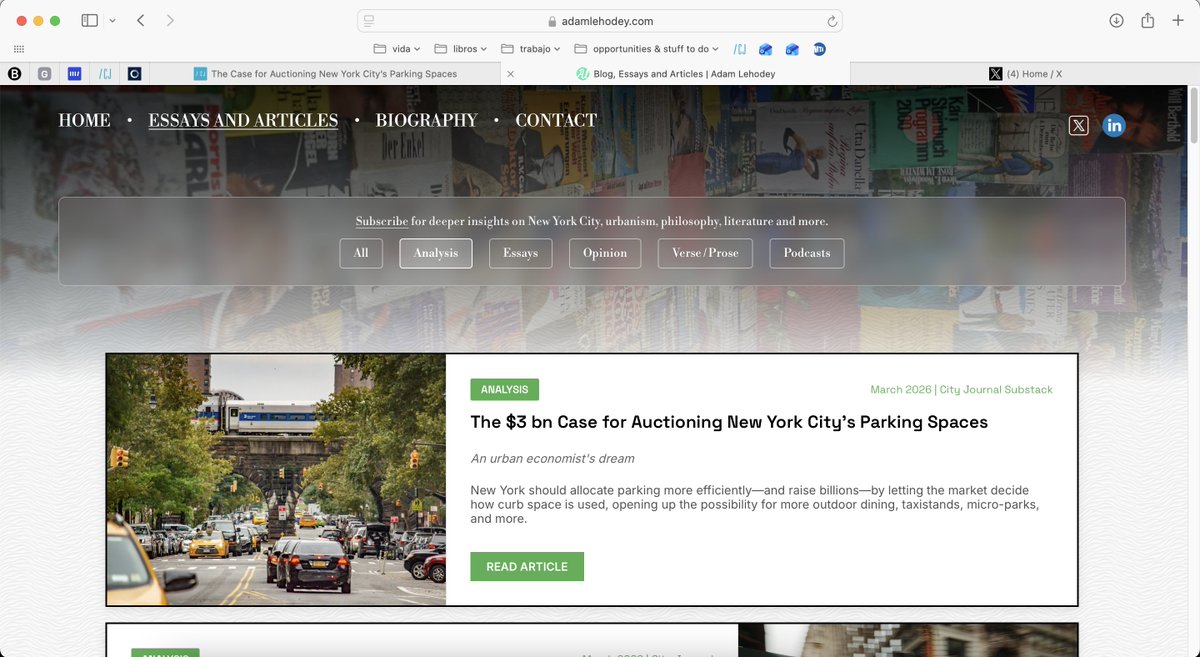Switch to the pinned dark blue striped tab
This screenshot has height=657, width=1200.
pyautogui.click(x=74, y=73)
